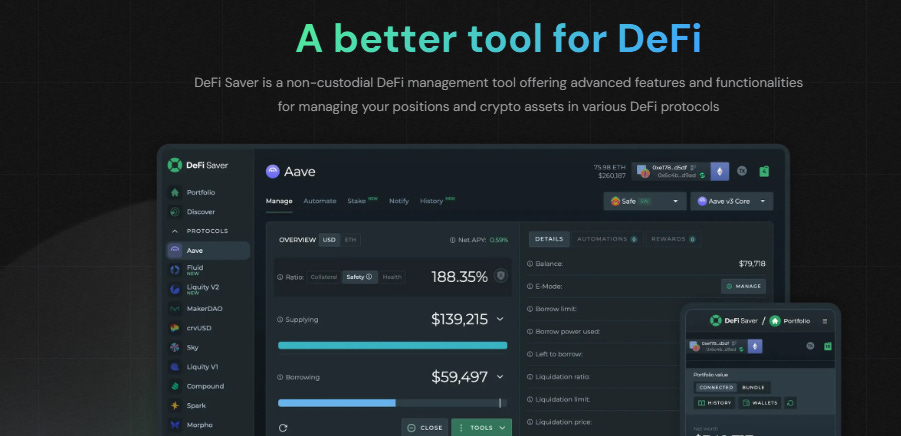901x436 pixels.
Task: Click the Ethereum network icon in mobile preview
Action: click(x=754, y=346)
